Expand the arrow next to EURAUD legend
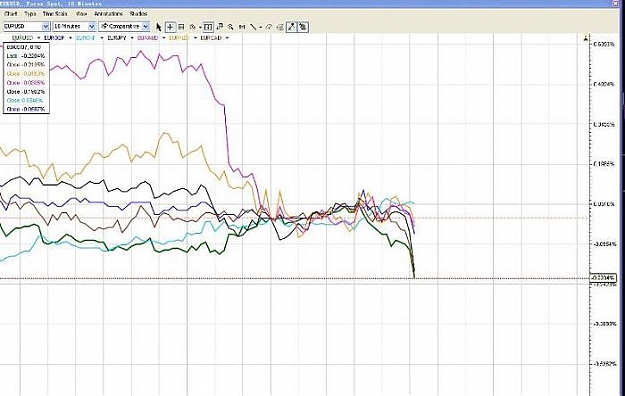 (x=164, y=38)
